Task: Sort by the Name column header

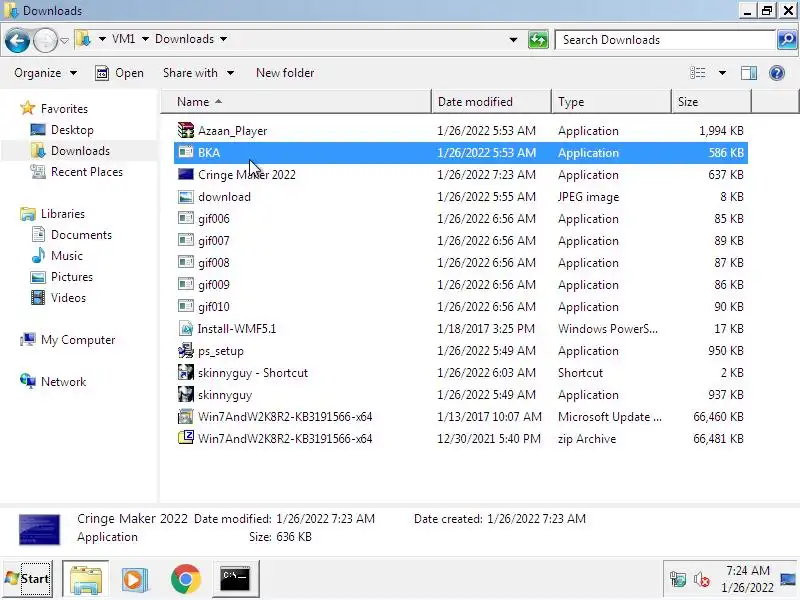Action: pyautogui.click(x=297, y=102)
